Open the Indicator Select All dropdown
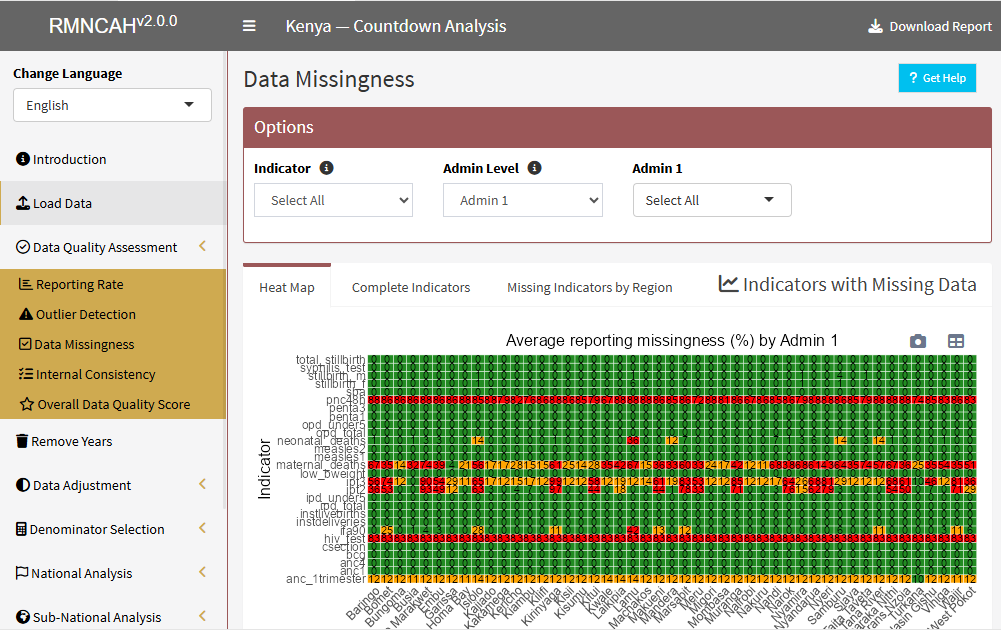Screen dimensions: 1001x630 (333, 200)
